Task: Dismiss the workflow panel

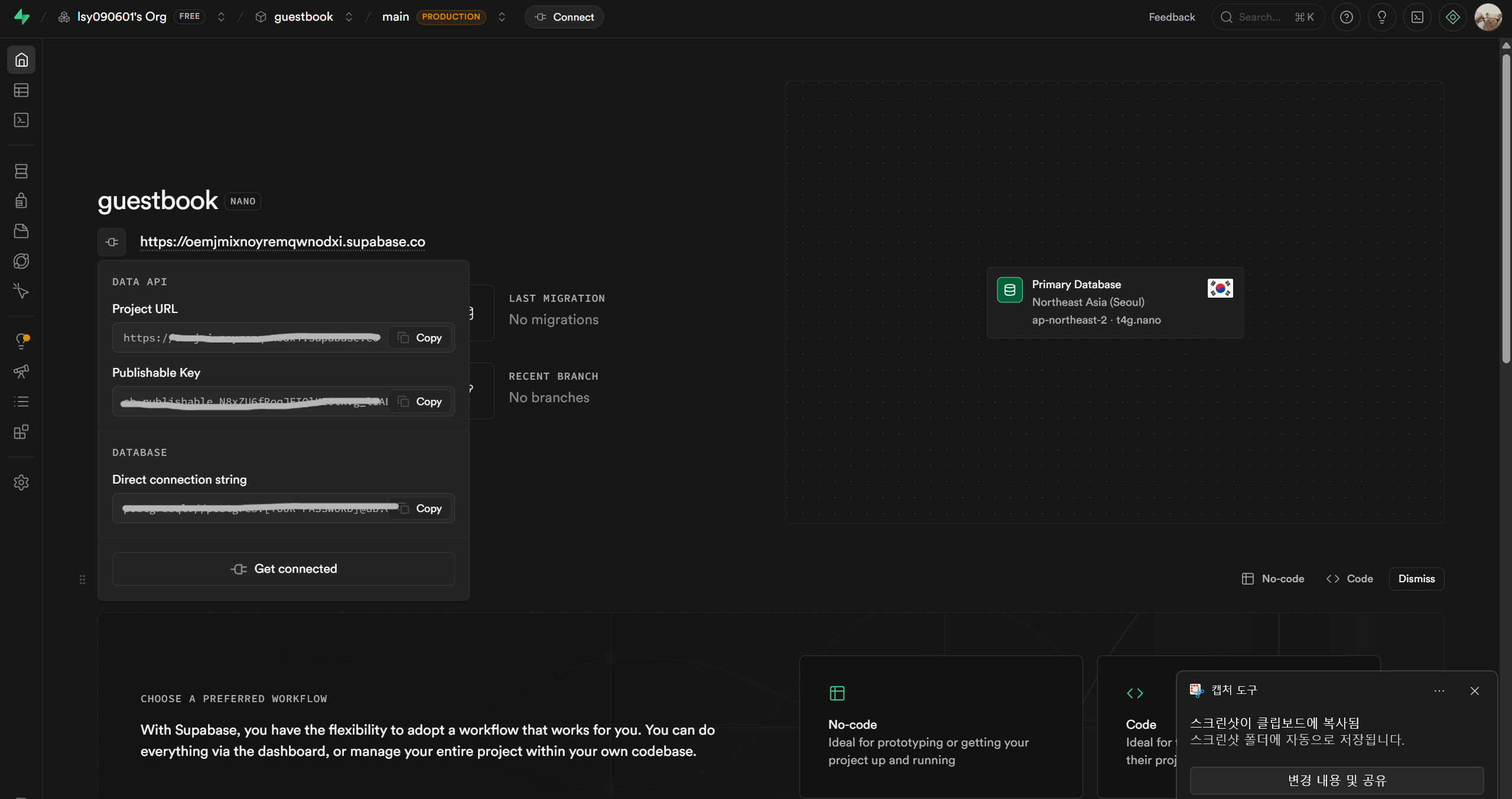Action: click(x=1416, y=579)
